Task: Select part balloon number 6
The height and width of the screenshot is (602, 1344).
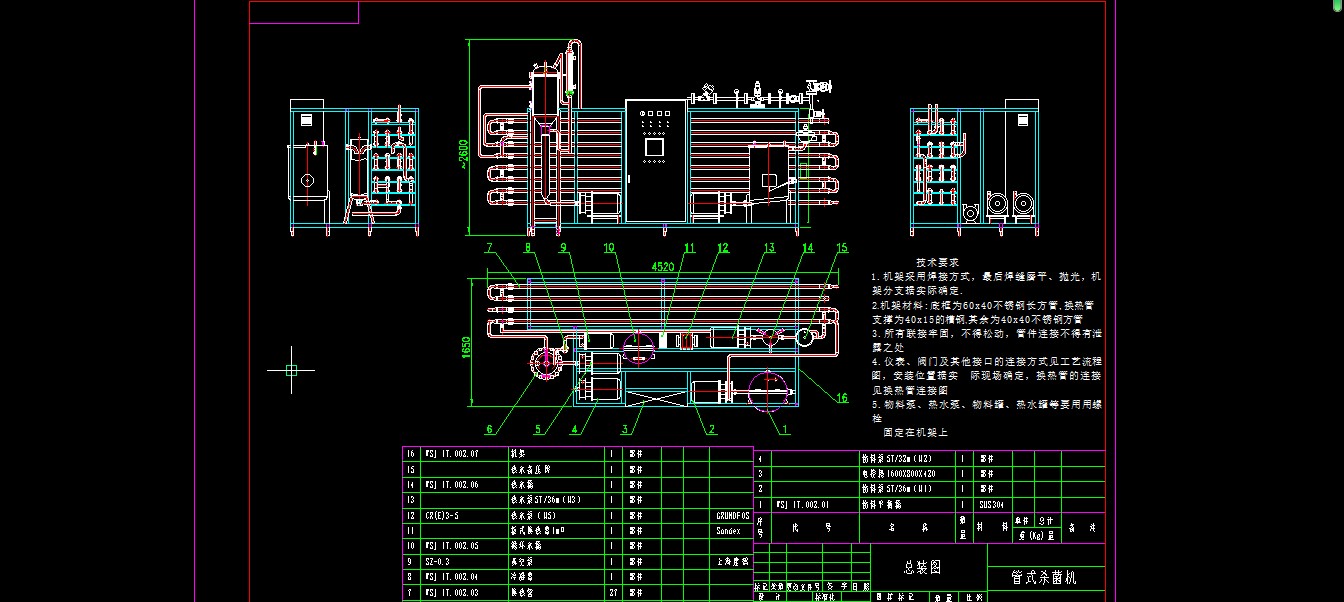Action: tap(489, 430)
